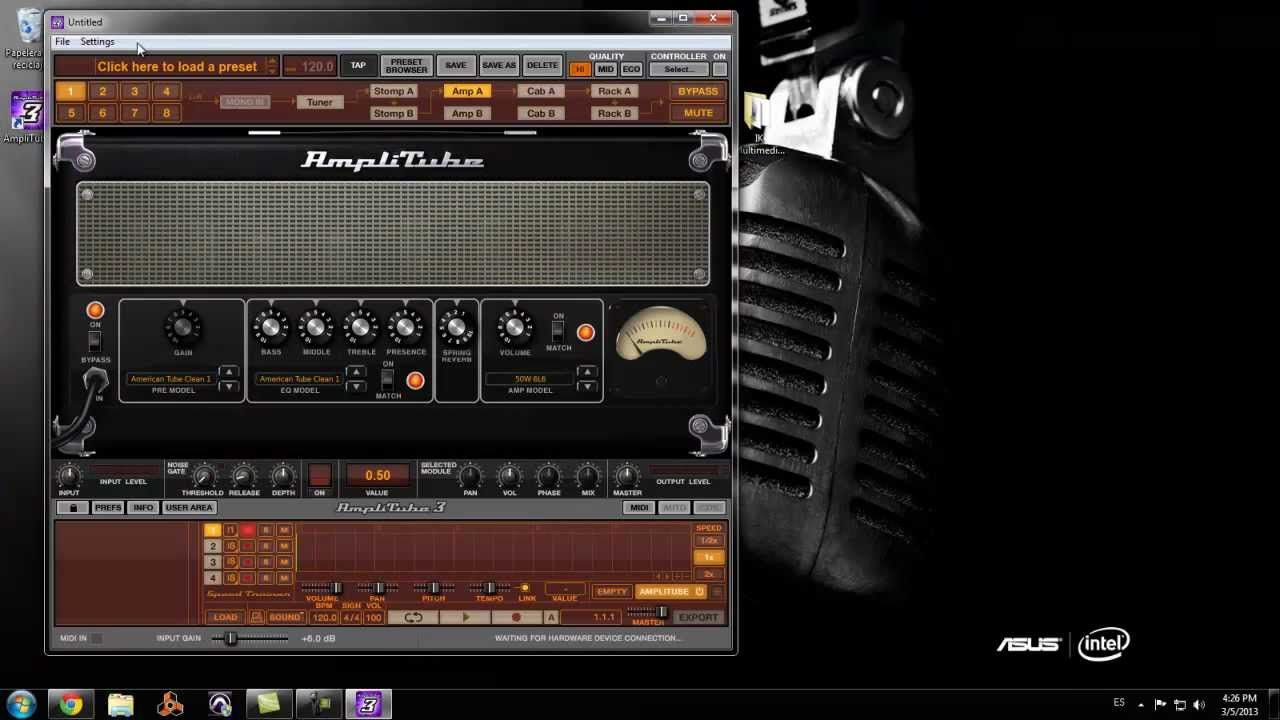Open the File menu
The image size is (1280, 720).
click(62, 42)
